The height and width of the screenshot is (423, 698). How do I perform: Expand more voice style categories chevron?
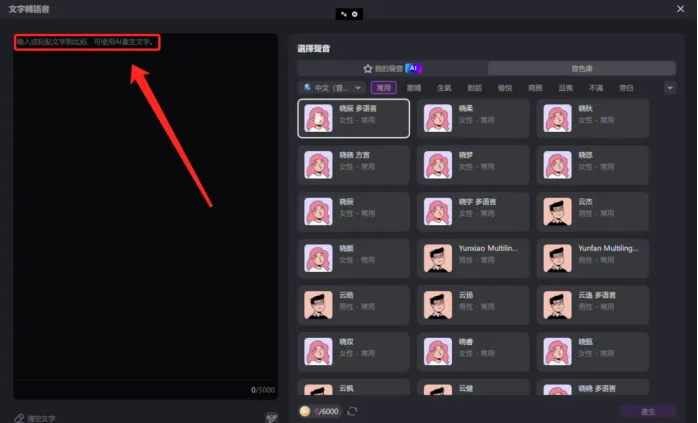pyautogui.click(x=670, y=88)
